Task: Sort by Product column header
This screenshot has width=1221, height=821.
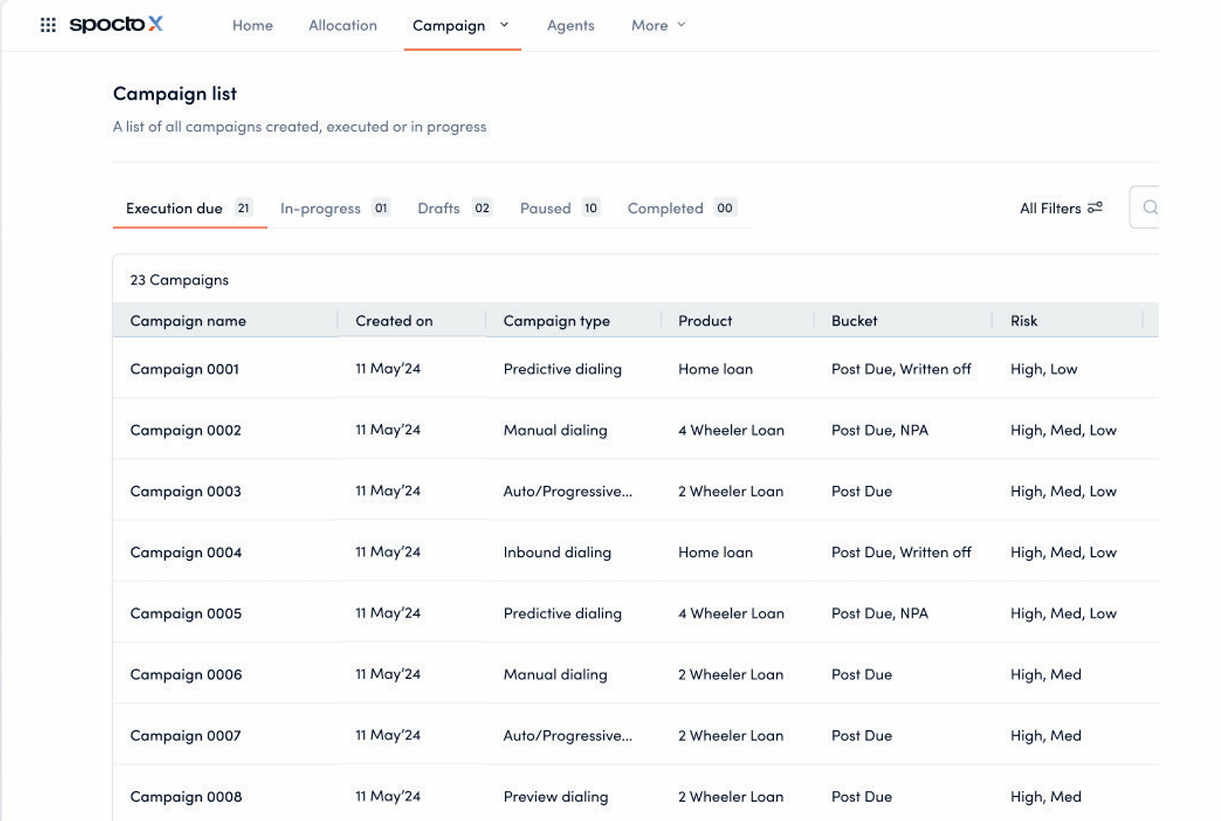Action: pos(705,321)
